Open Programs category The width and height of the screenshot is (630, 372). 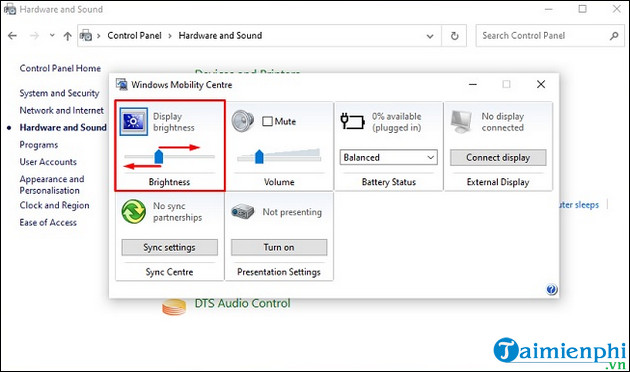point(39,145)
